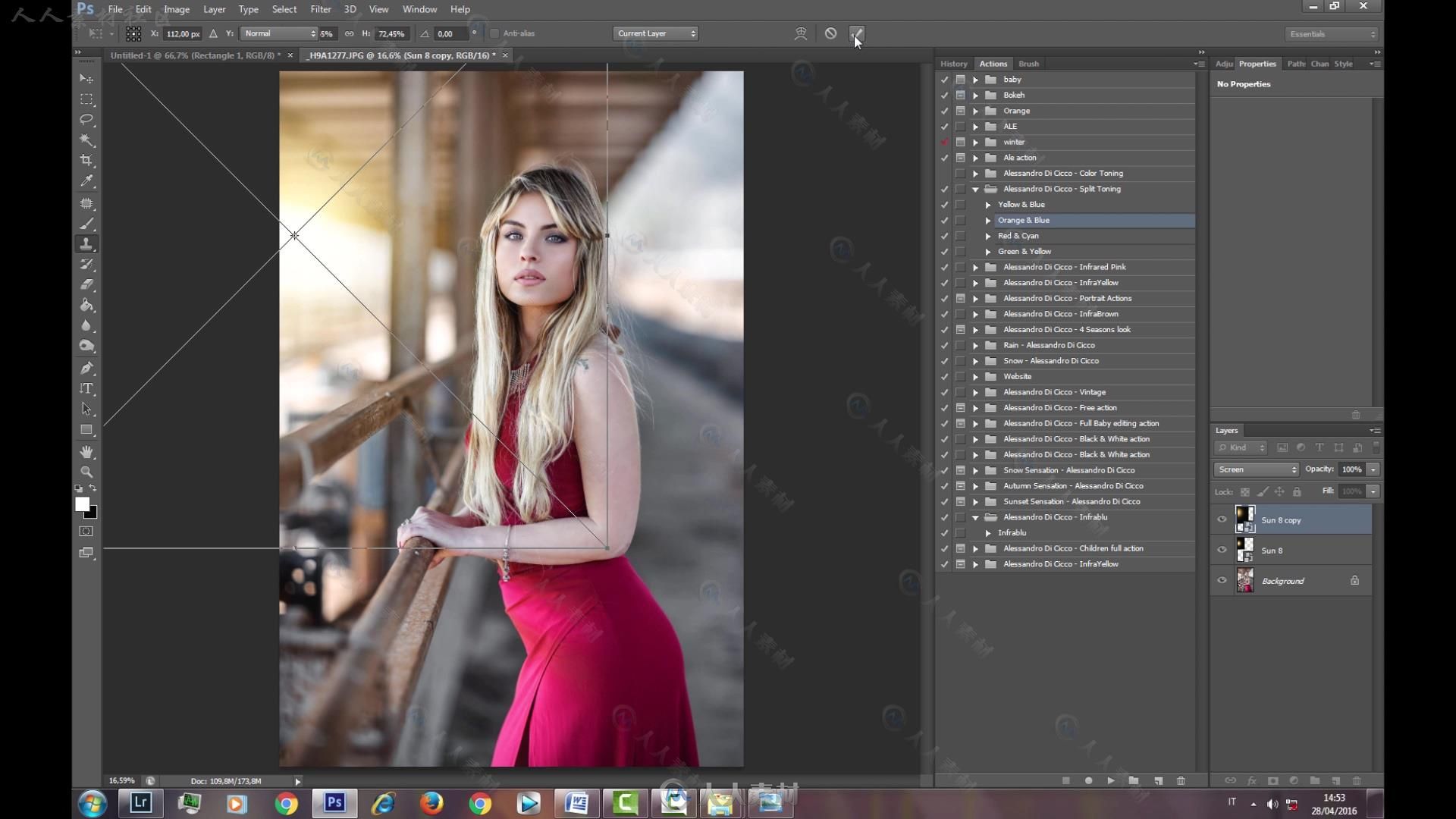Toggle visibility of Sun 8 copy layer

click(1222, 519)
